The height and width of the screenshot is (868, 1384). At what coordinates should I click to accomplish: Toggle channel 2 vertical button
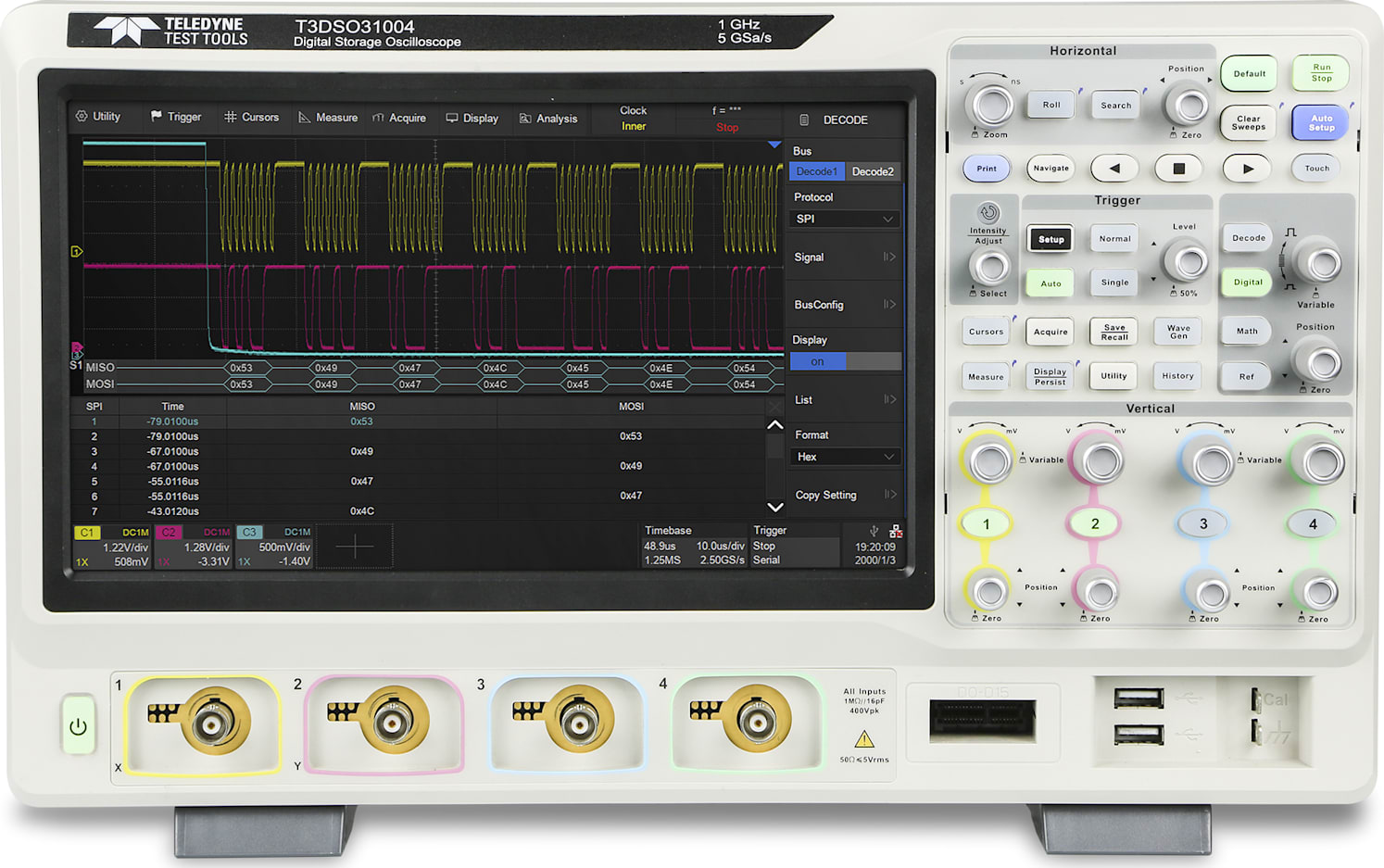pos(1095,524)
